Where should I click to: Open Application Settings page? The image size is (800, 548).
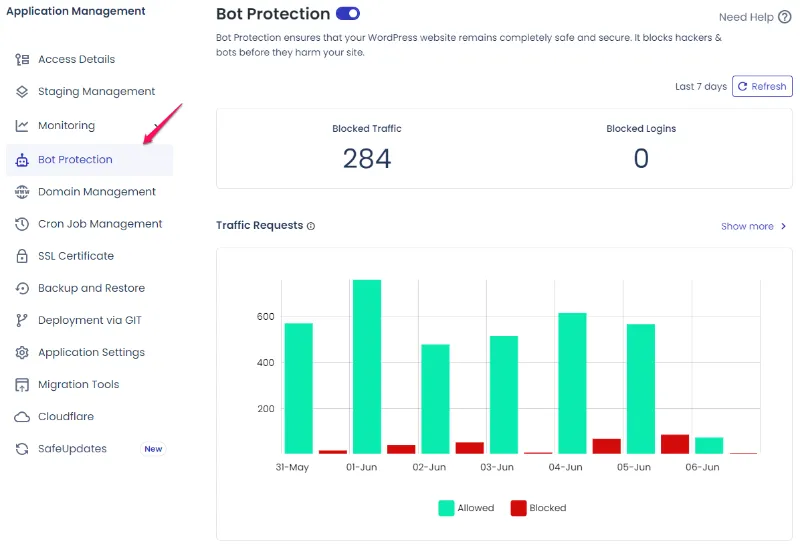point(89,353)
